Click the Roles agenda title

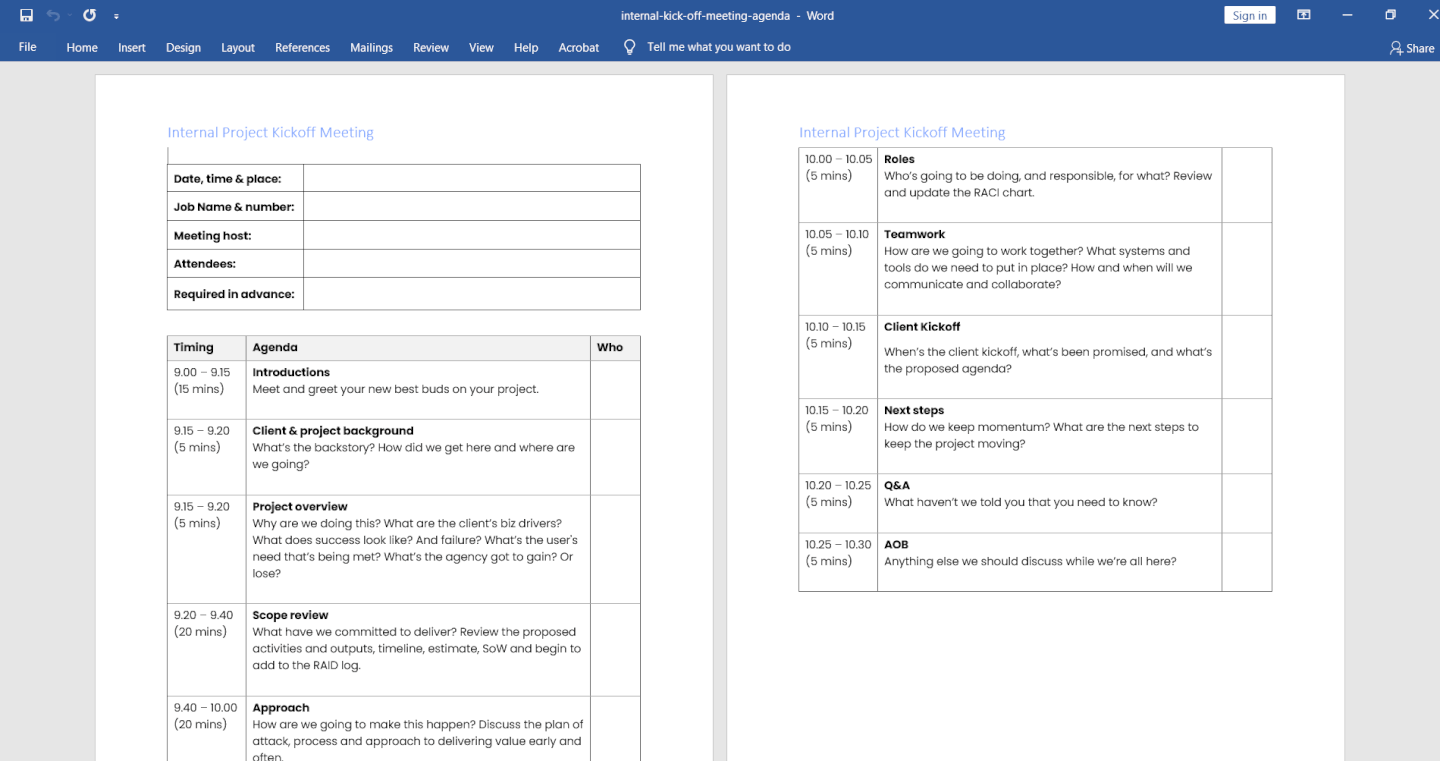[x=899, y=159]
